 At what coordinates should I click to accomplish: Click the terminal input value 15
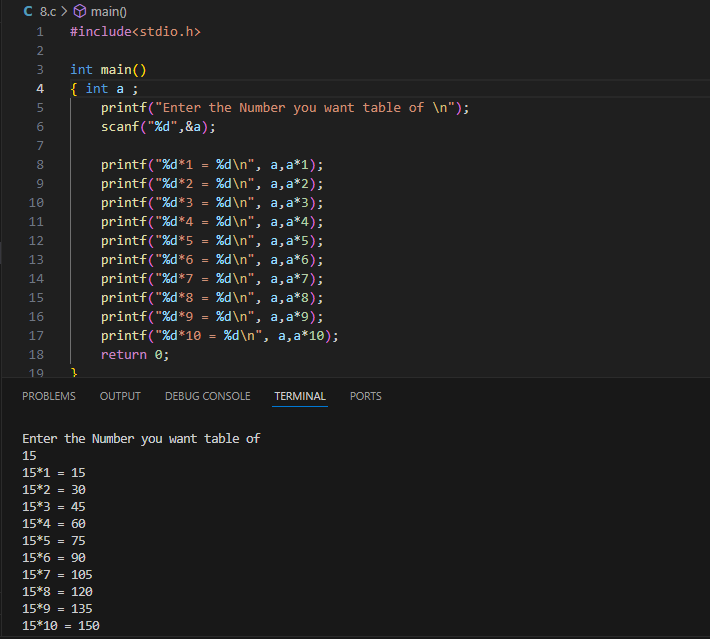tap(29, 456)
